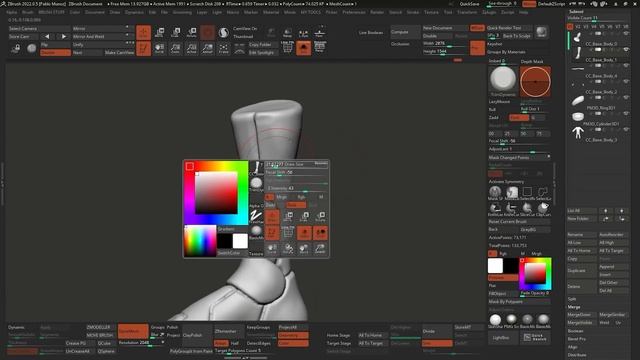Toggle the Line Fill PolyFrame icon
The width and height of the screenshot is (640, 360).
(x=287, y=48)
